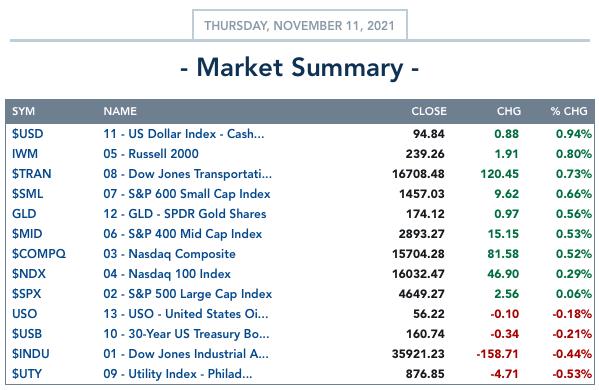Sort table by SYM column header
Screen dimensions: 599x390
[23, 111]
